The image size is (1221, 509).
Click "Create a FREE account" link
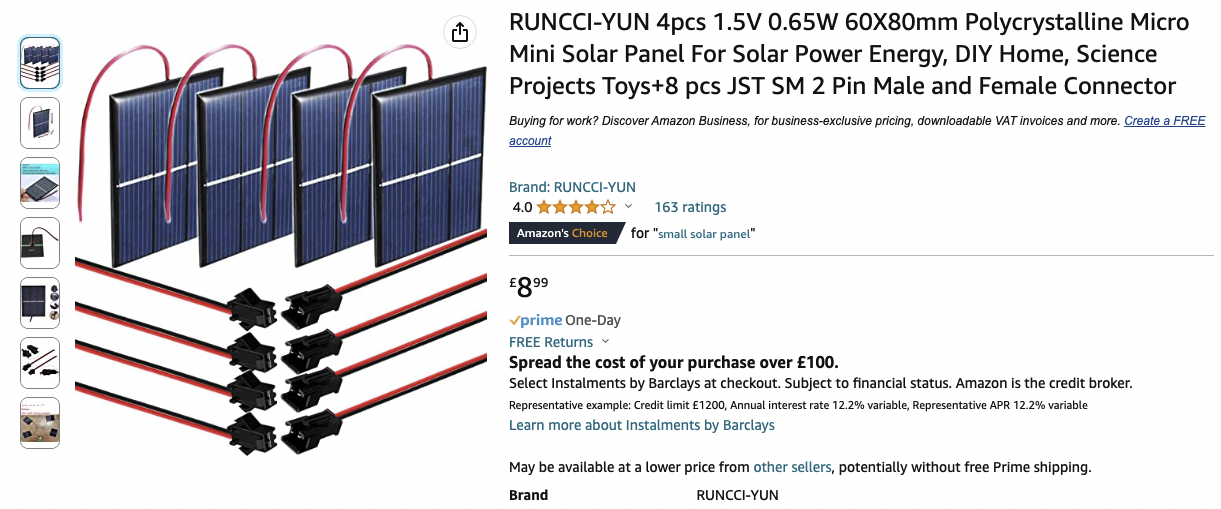[x=1164, y=121]
